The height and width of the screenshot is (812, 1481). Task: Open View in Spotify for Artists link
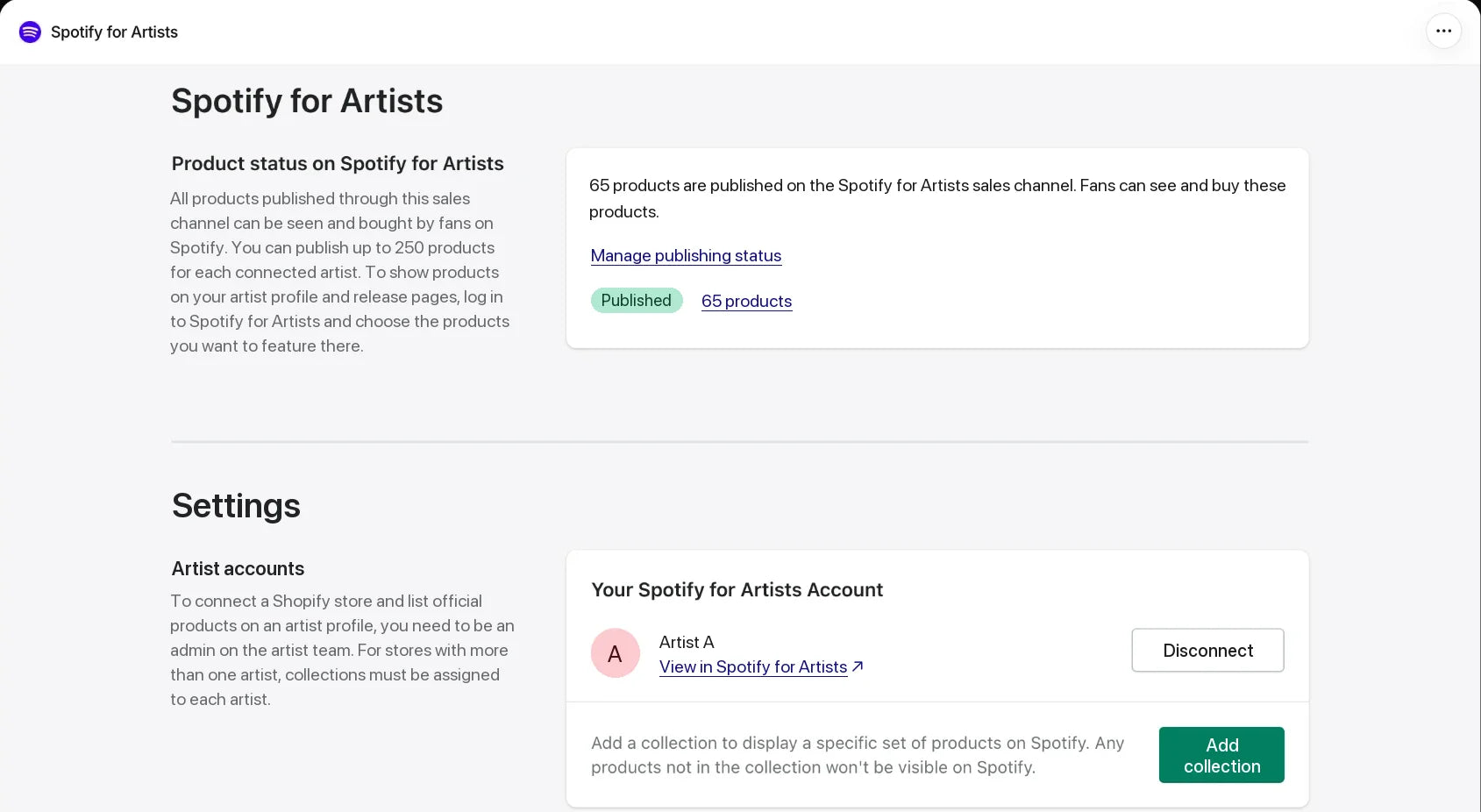click(753, 666)
